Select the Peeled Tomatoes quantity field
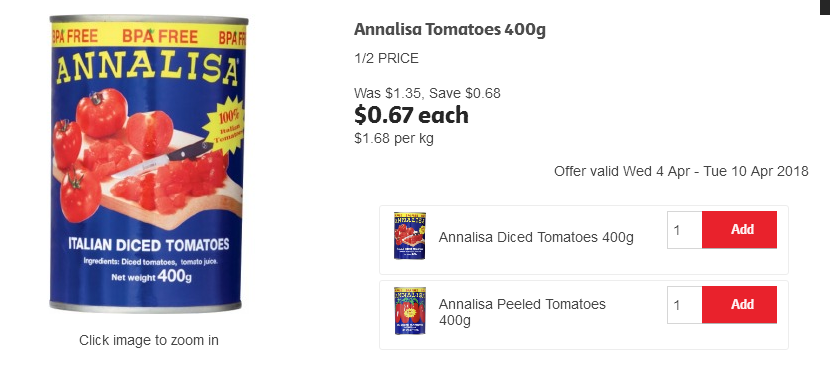This screenshot has width=830, height=385. pyautogui.click(x=684, y=305)
